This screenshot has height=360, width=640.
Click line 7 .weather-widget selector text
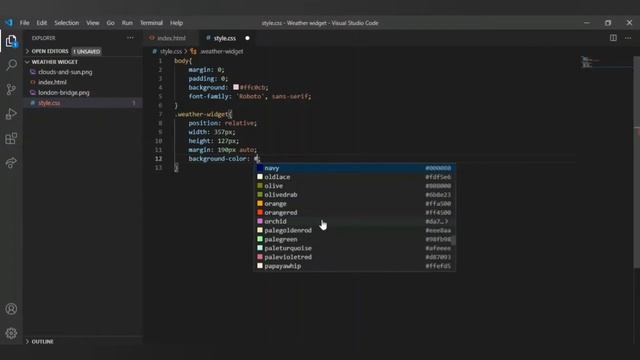(x=203, y=114)
